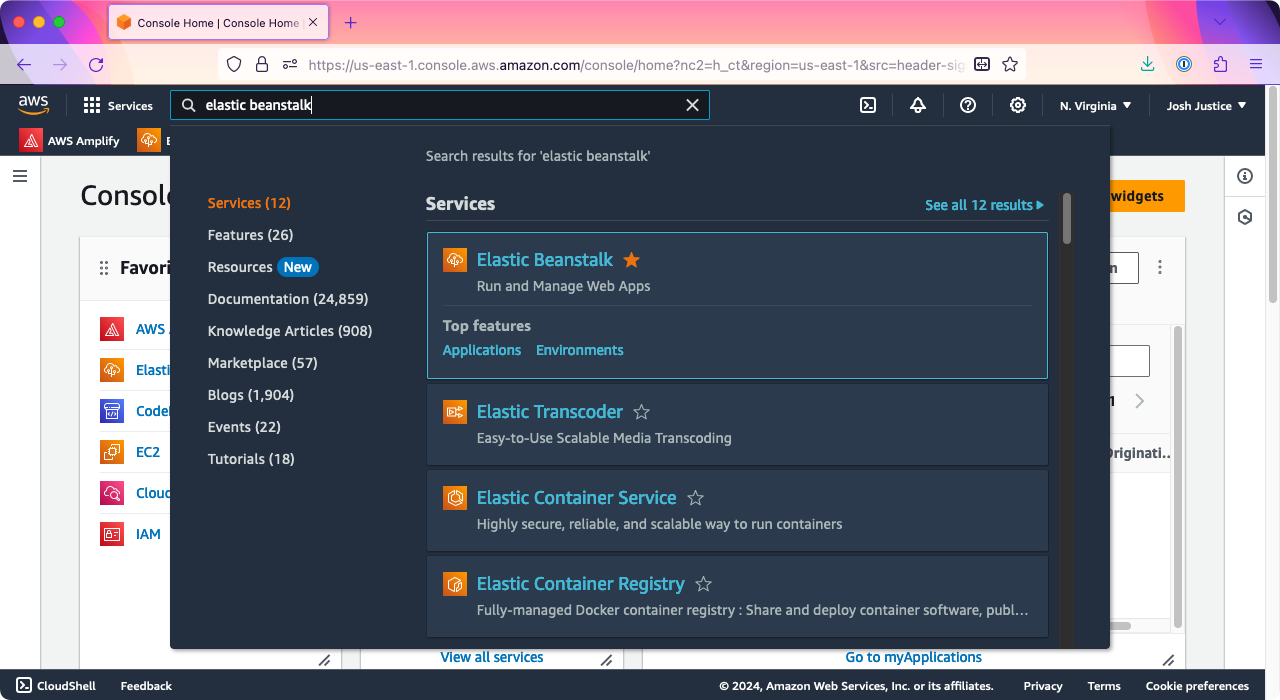The width and height of the screenshot is (1280, 700).
Task: Open the AWS Amplify icon in Favorites
Action: click(x=112, y=329)
